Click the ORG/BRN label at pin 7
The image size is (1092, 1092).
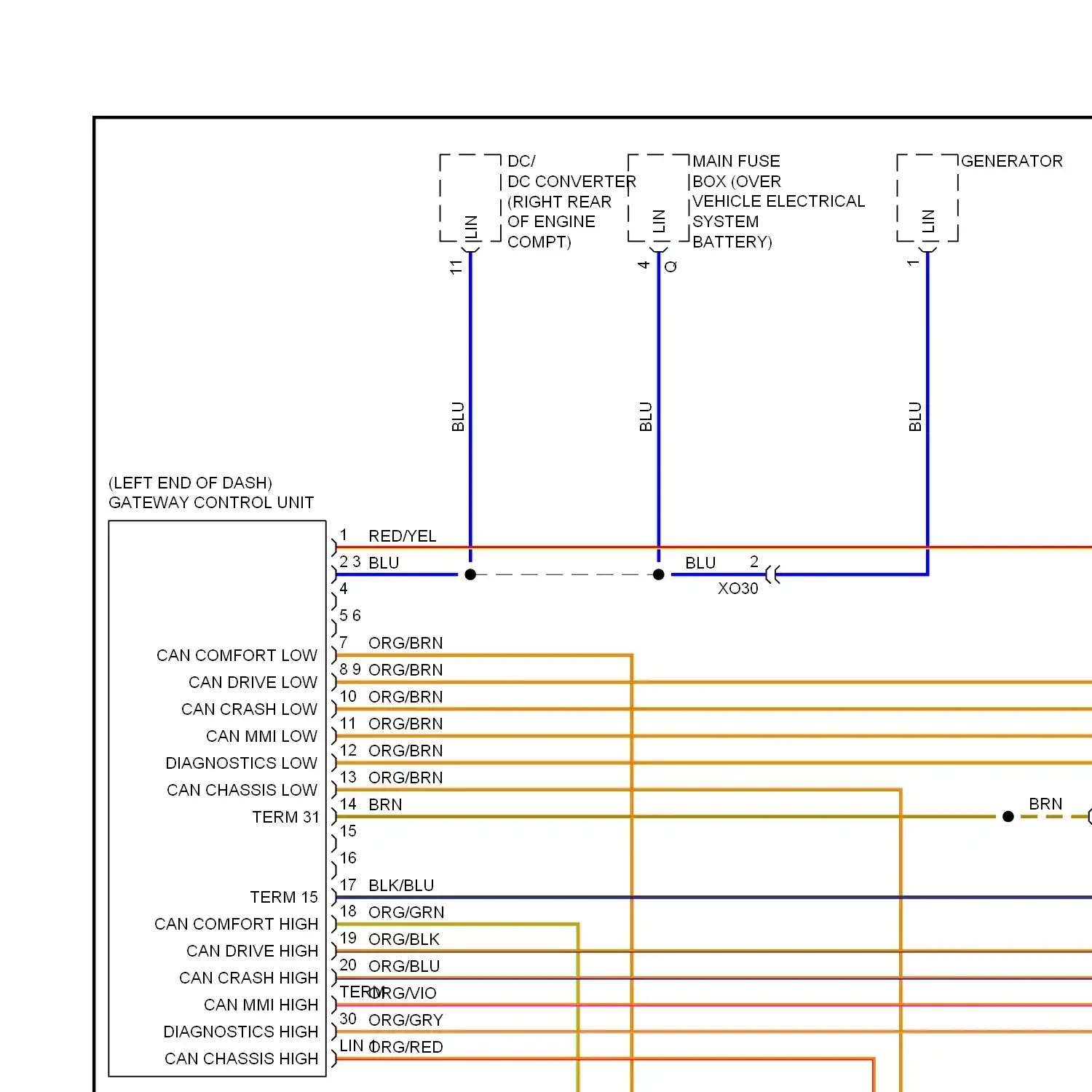pos(405,643)
